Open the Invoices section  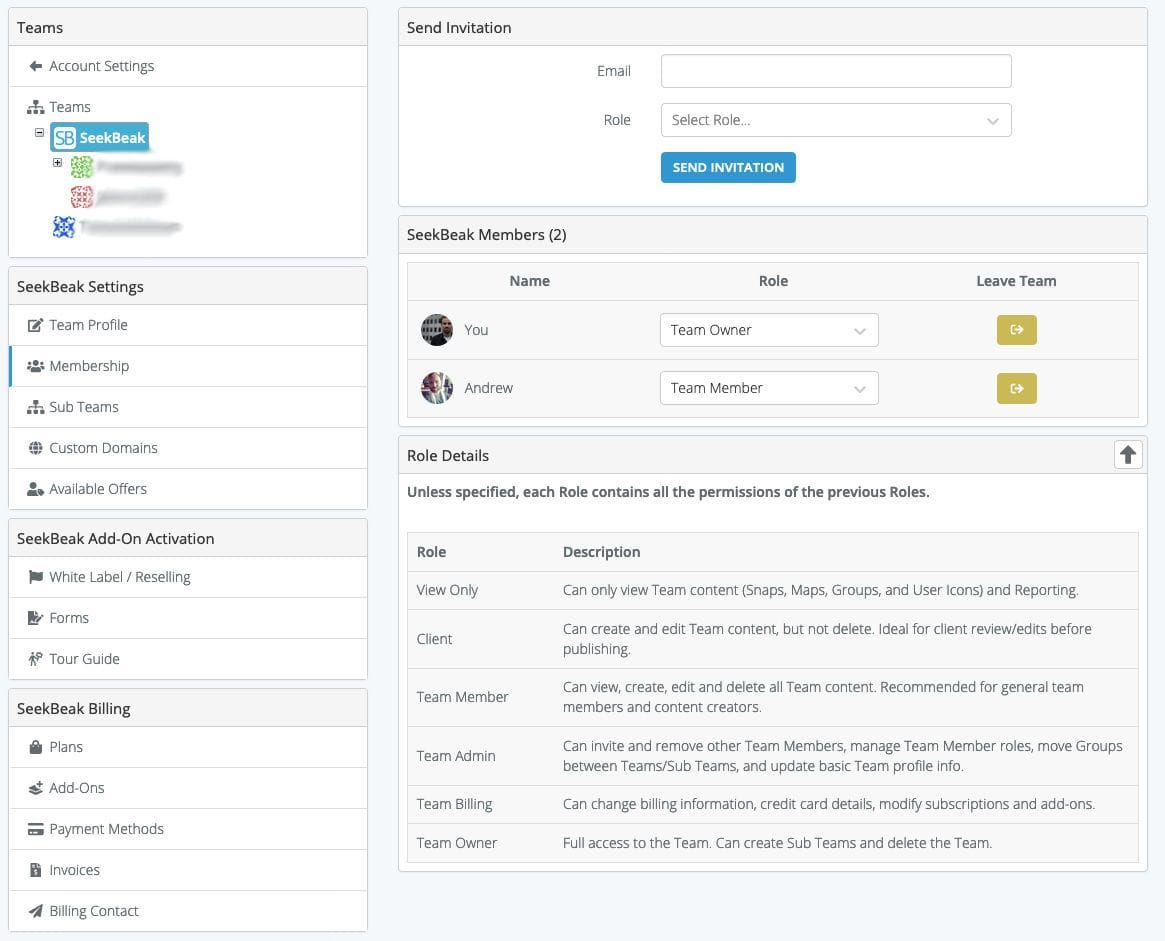[x=74, y=869]
